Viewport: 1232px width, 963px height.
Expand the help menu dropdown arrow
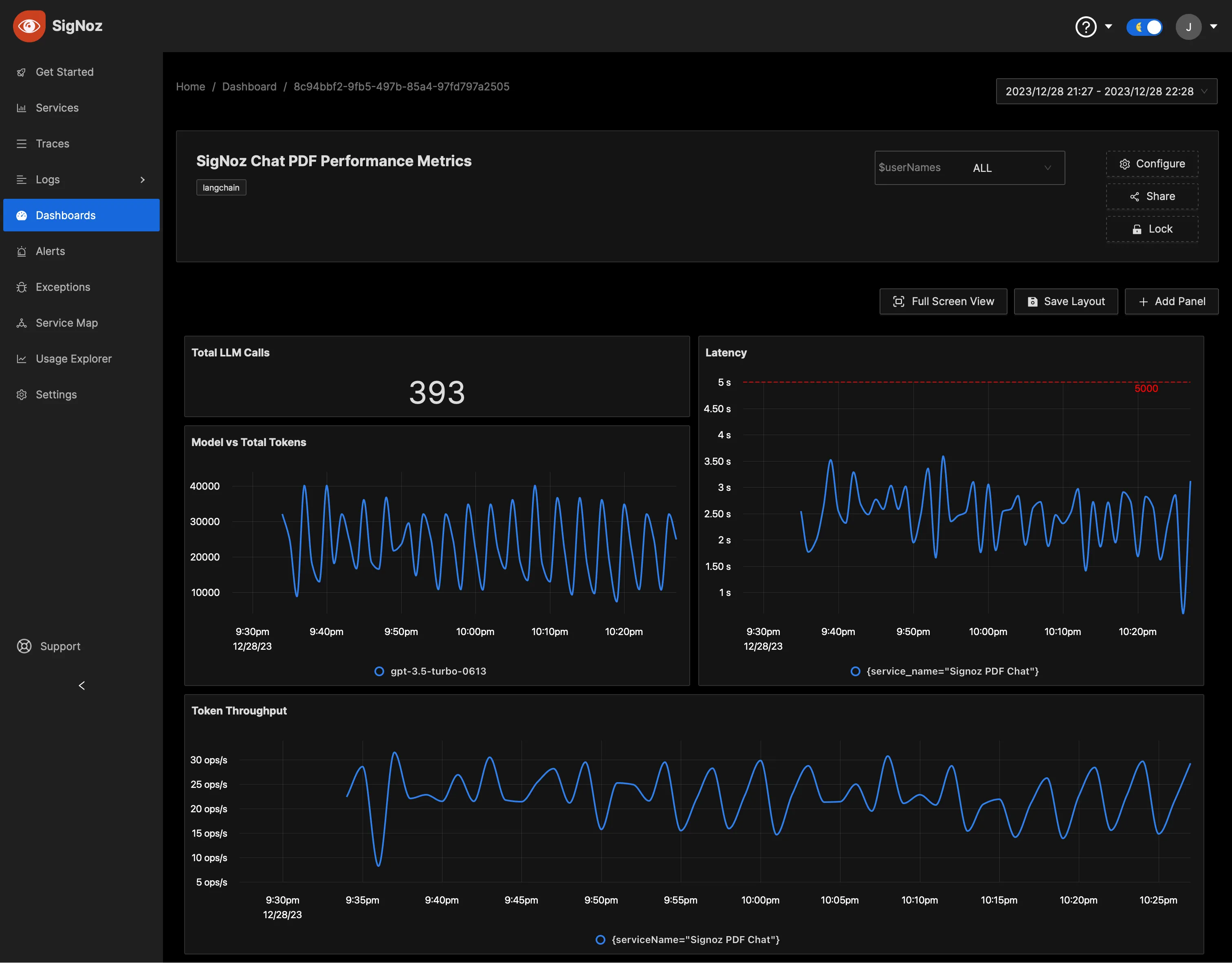[1109, 26]
